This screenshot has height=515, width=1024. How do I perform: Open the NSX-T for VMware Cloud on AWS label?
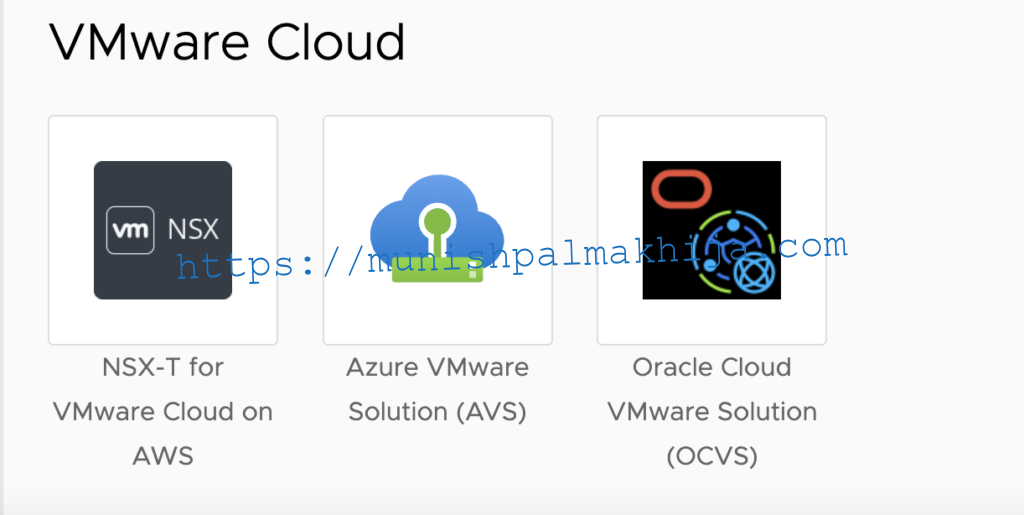(163, 412)
